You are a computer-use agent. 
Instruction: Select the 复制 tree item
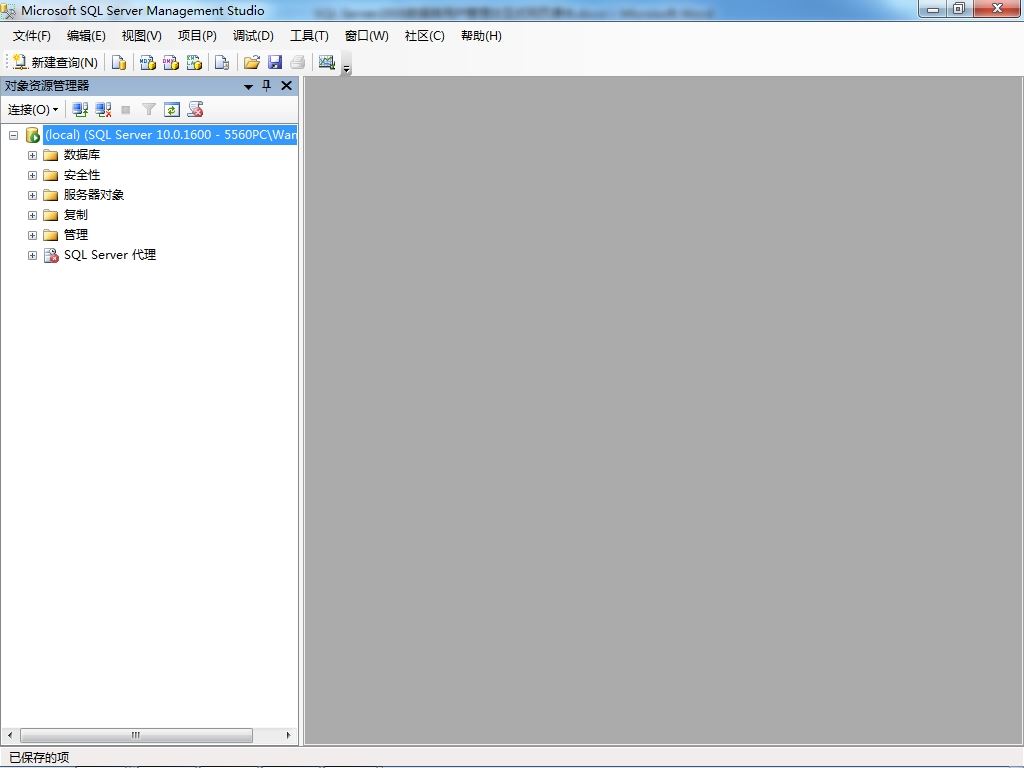click(75, 215)
